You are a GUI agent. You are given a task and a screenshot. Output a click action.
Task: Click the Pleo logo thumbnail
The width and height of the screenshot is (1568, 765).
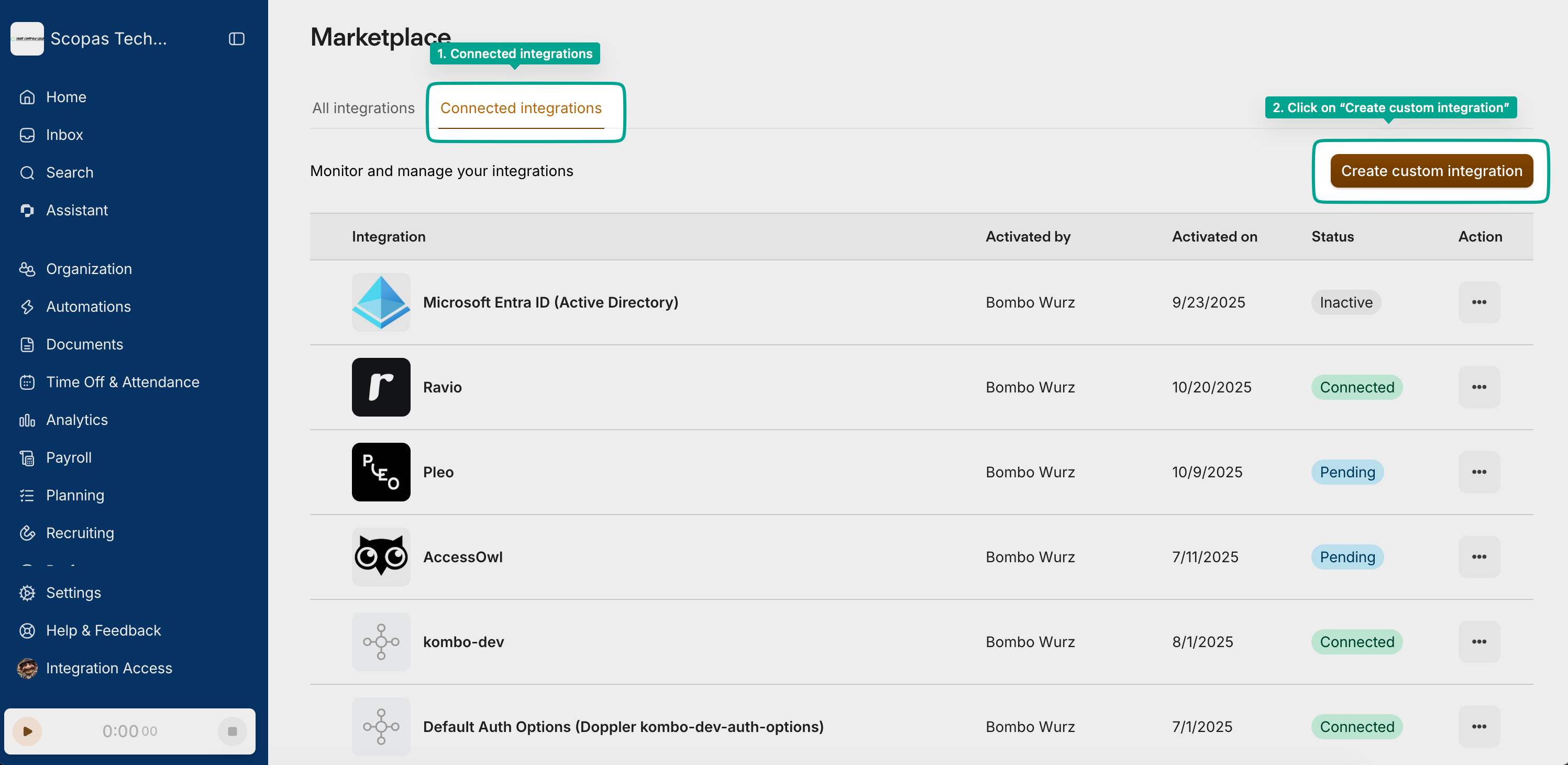(381, 473)
